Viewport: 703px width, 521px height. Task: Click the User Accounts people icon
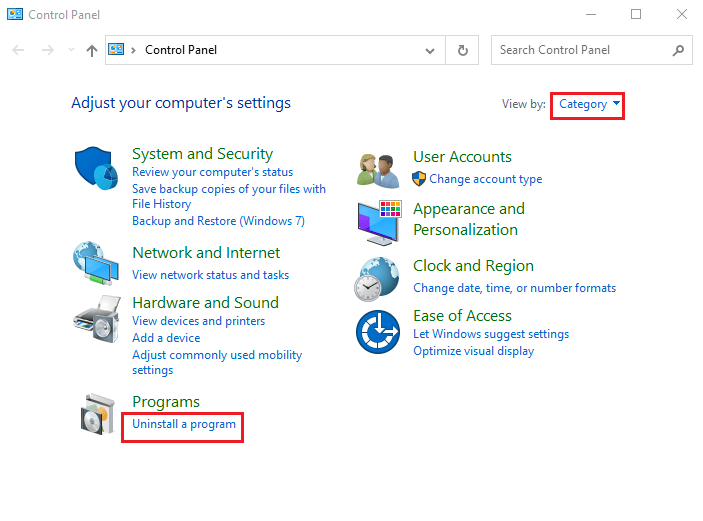tap(379, 170)
